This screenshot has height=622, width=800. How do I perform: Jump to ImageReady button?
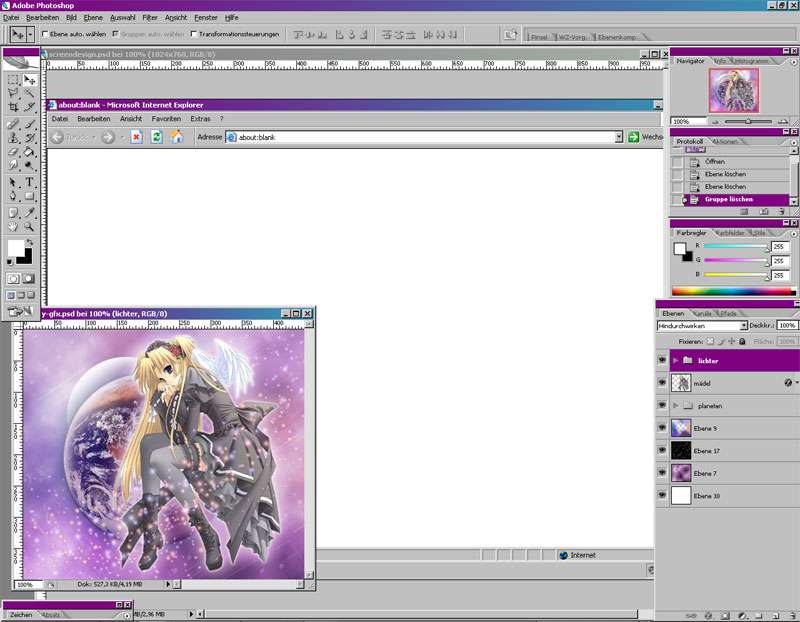(21, 310)
